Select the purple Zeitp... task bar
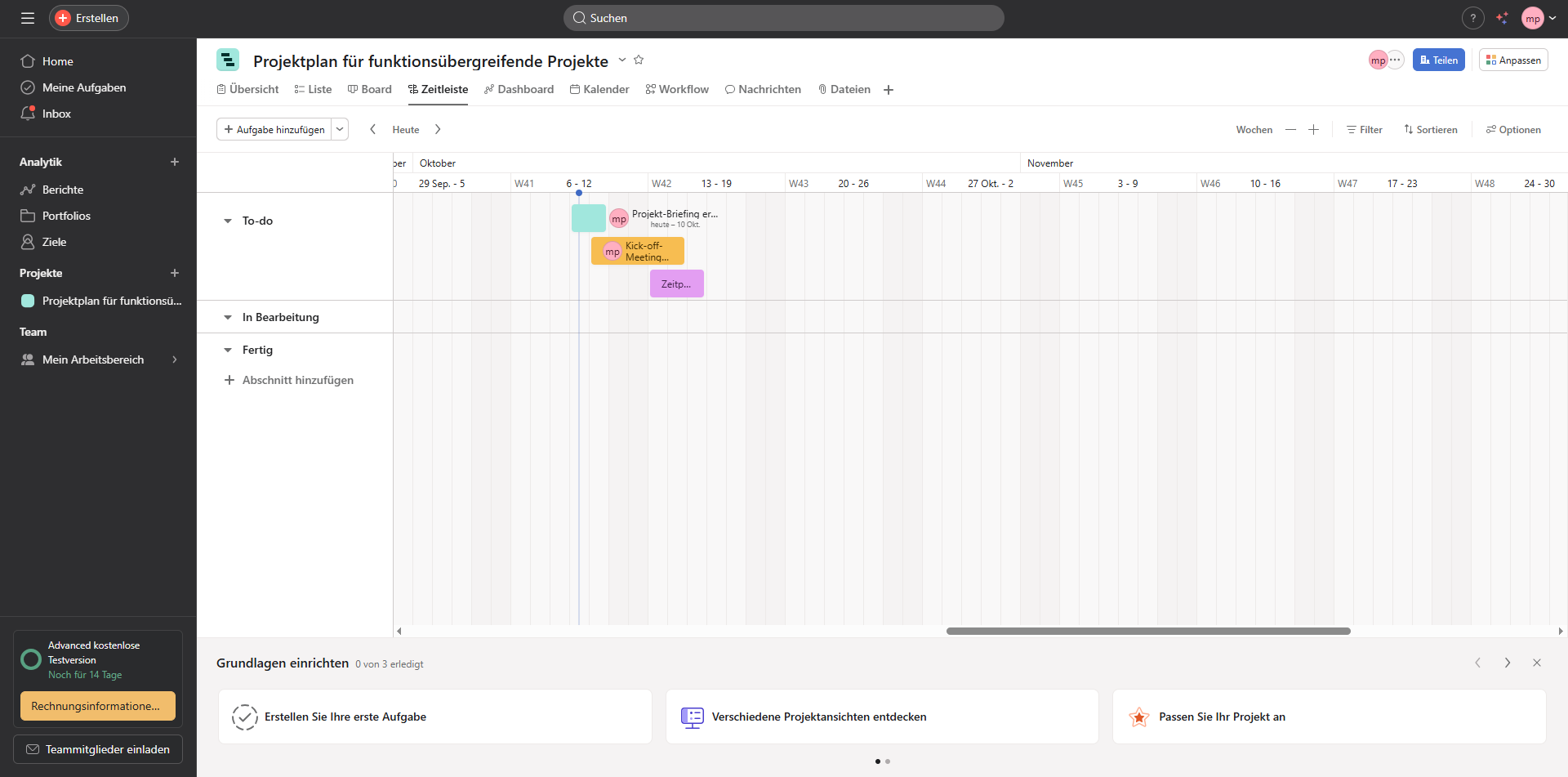1568x777 pixels. pyautogui.click(x=676, y=284)
